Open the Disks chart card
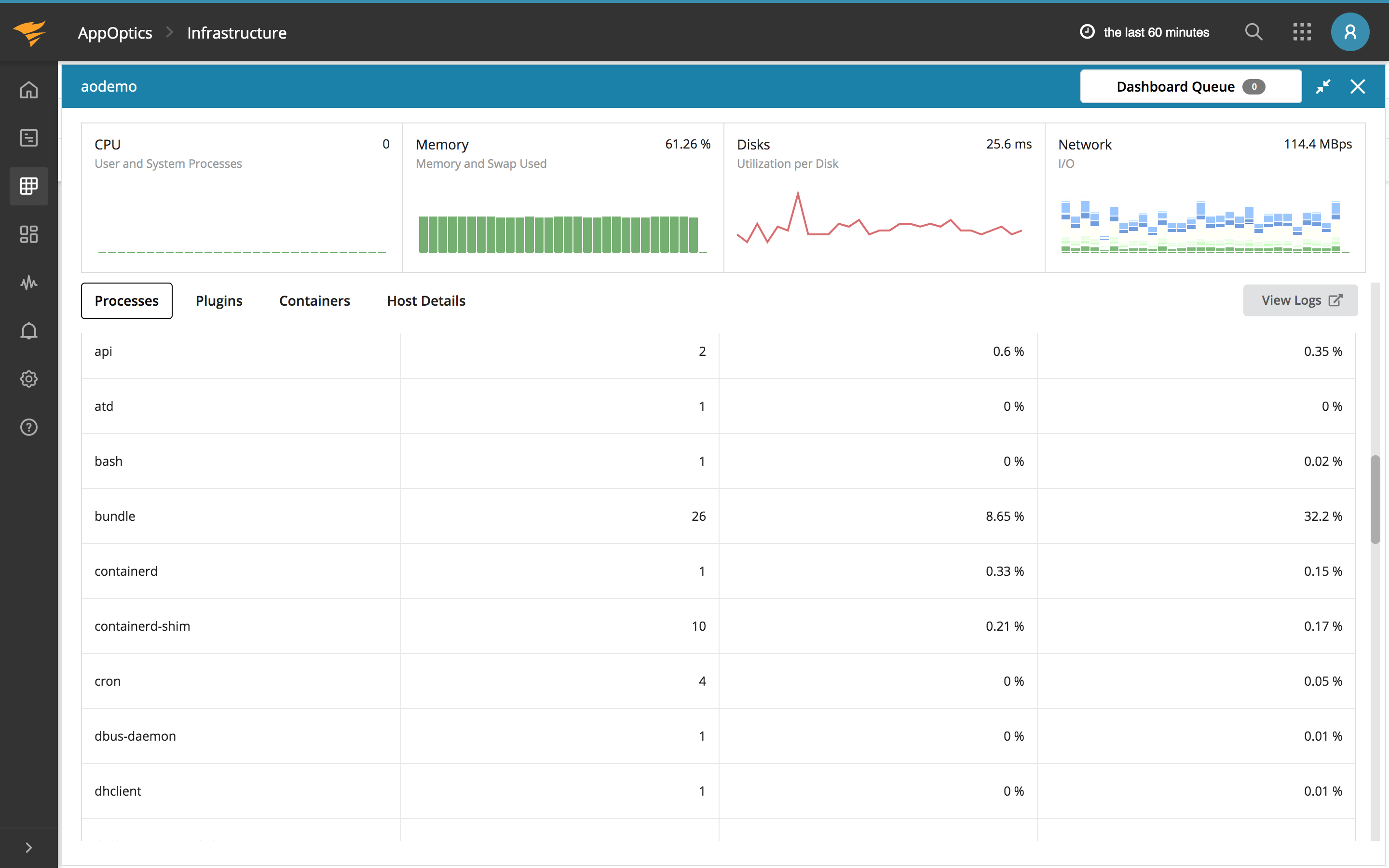The image size is (1389, 868). point(885,198)
